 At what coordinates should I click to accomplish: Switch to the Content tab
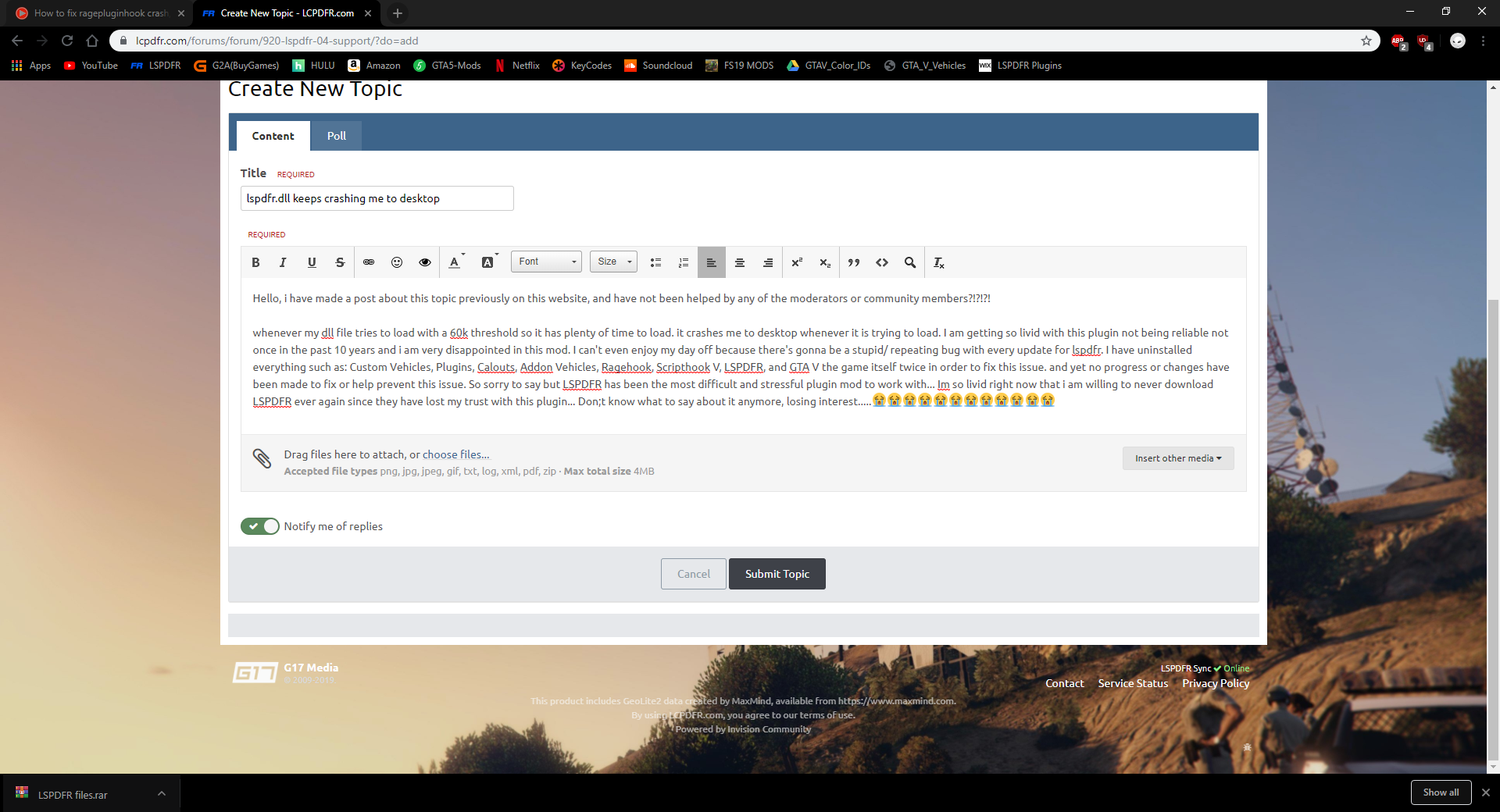pos(273,136)
